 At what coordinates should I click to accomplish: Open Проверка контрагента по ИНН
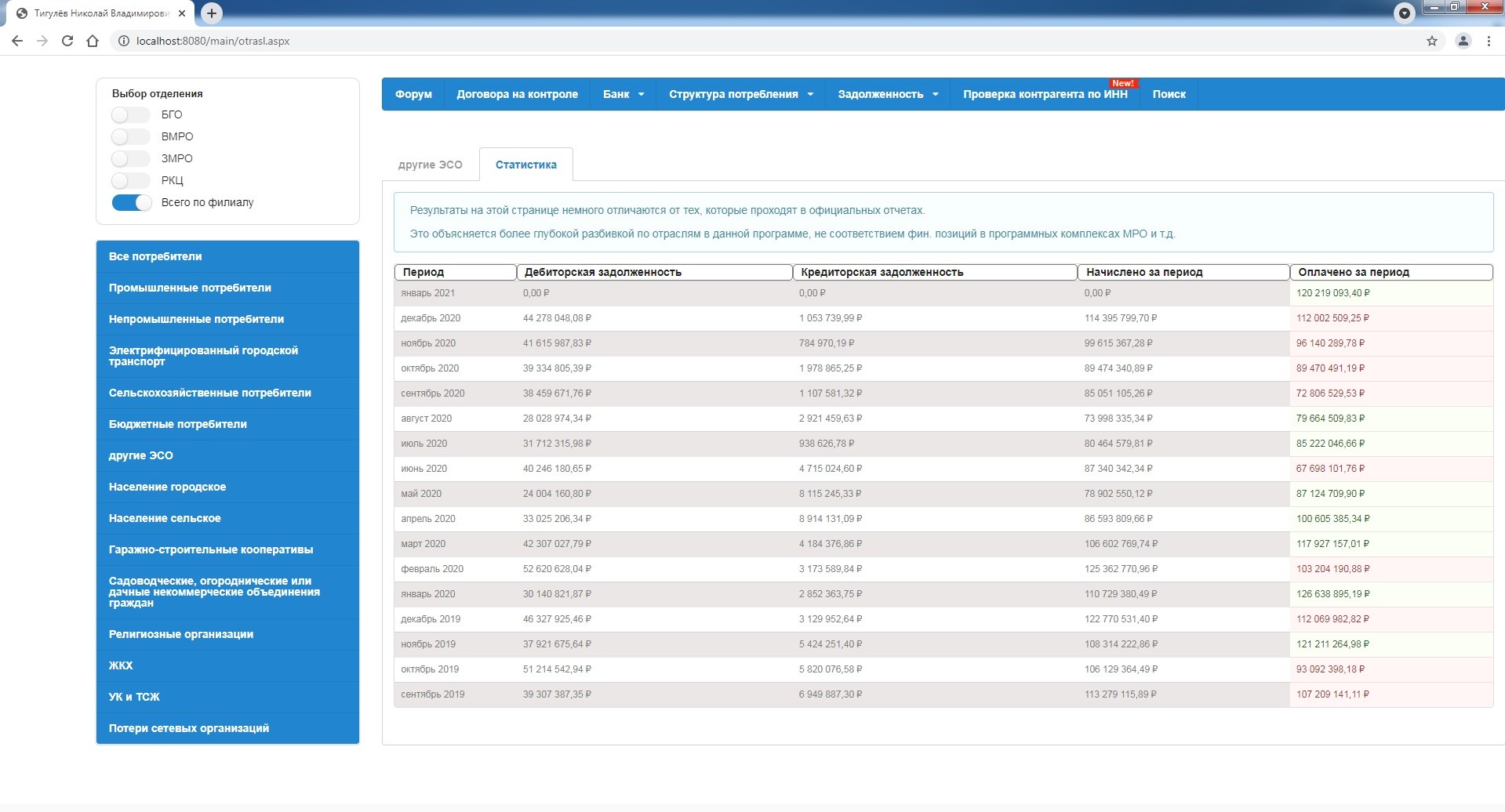pyautogui.click(x=1045, y=94)
